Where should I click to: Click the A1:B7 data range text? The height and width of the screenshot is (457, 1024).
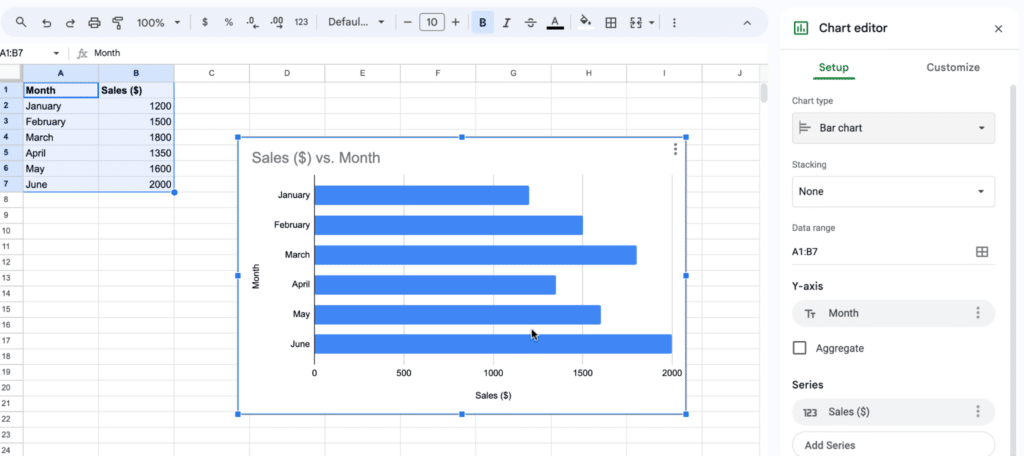(x=805, y=252)
